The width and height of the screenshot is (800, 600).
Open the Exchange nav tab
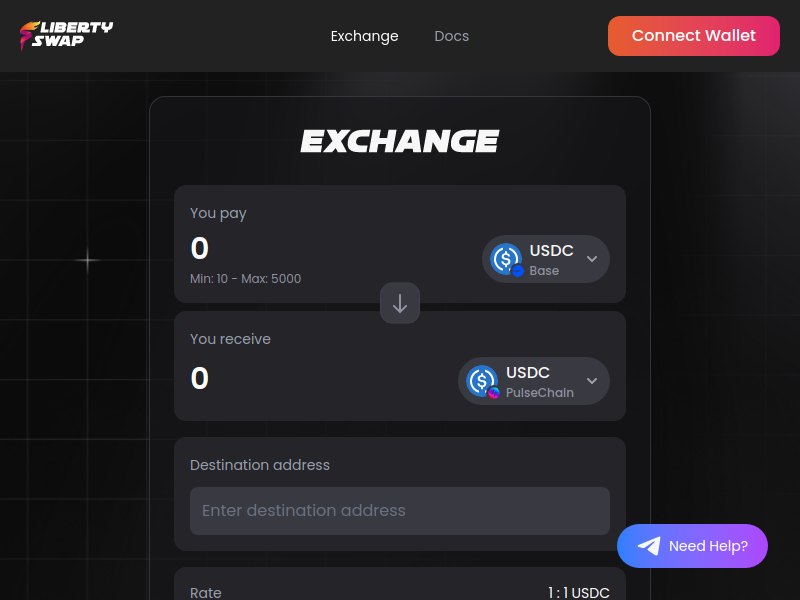pos(364,36)
